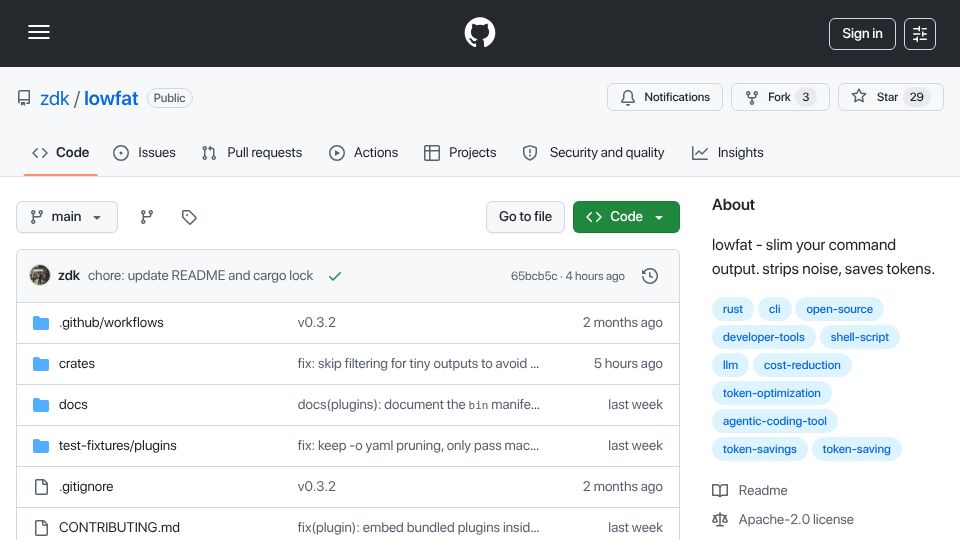Open commit 'fix(plugin): embed bundled plugins'
The width and height of the screenshot is (960, 540).
418,527
